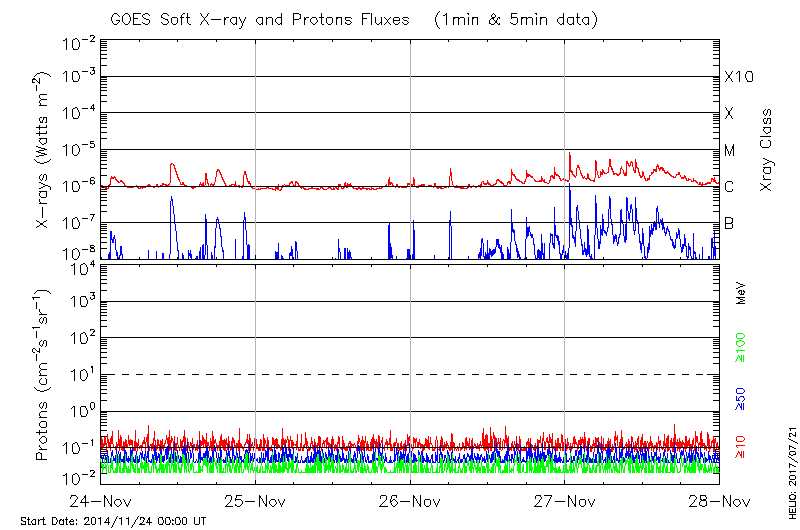The width and height of the screenshot is (800, 530).
Task: Click the C class label on right axis
Action: tap(729, 187)
